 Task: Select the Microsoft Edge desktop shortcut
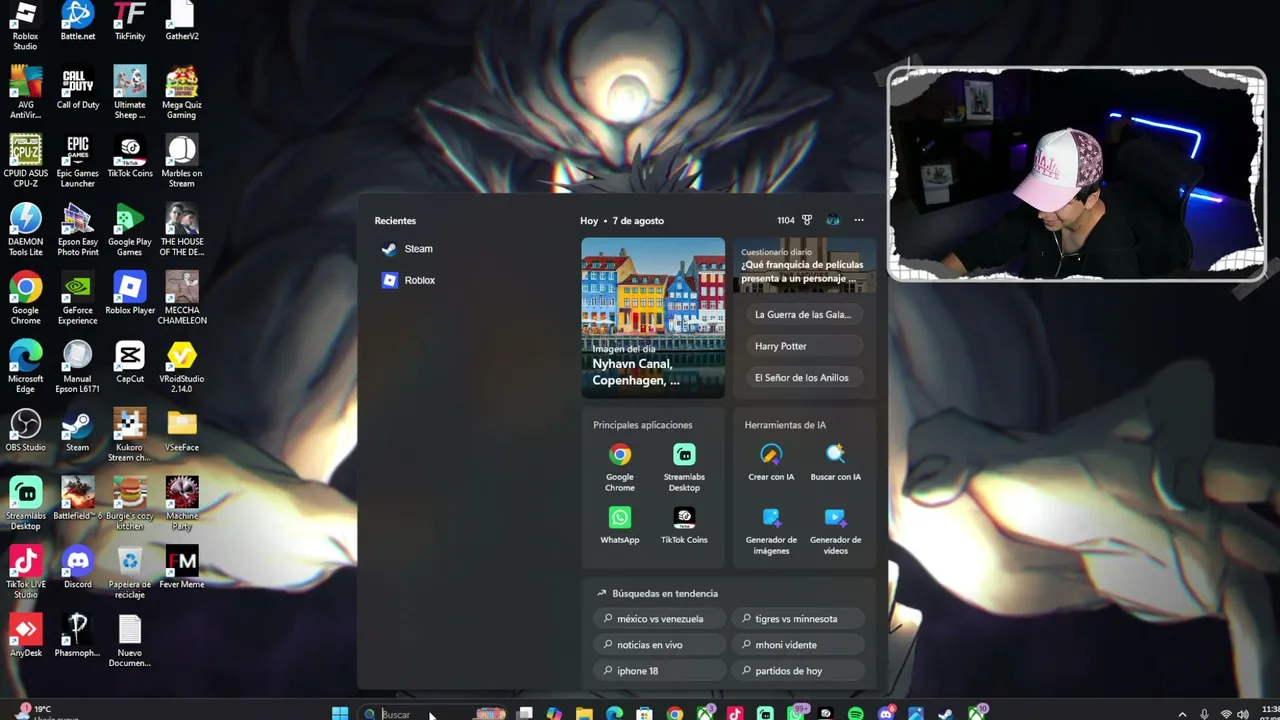point(26,367)
